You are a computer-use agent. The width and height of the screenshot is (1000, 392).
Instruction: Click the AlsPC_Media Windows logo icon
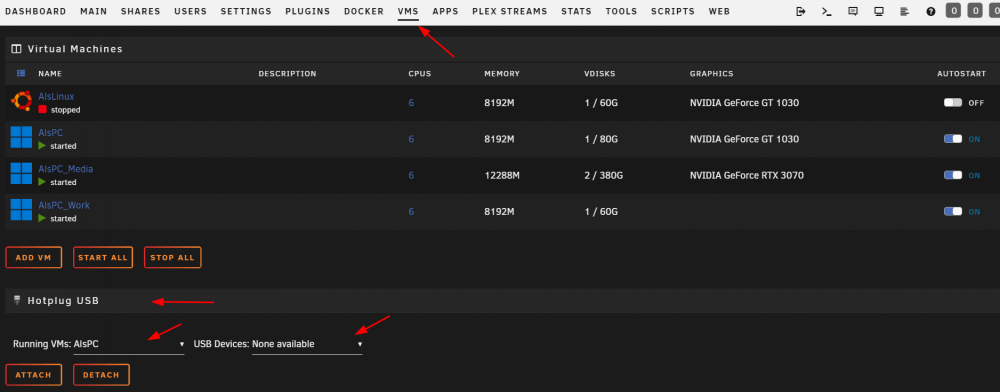click(21, 173)
